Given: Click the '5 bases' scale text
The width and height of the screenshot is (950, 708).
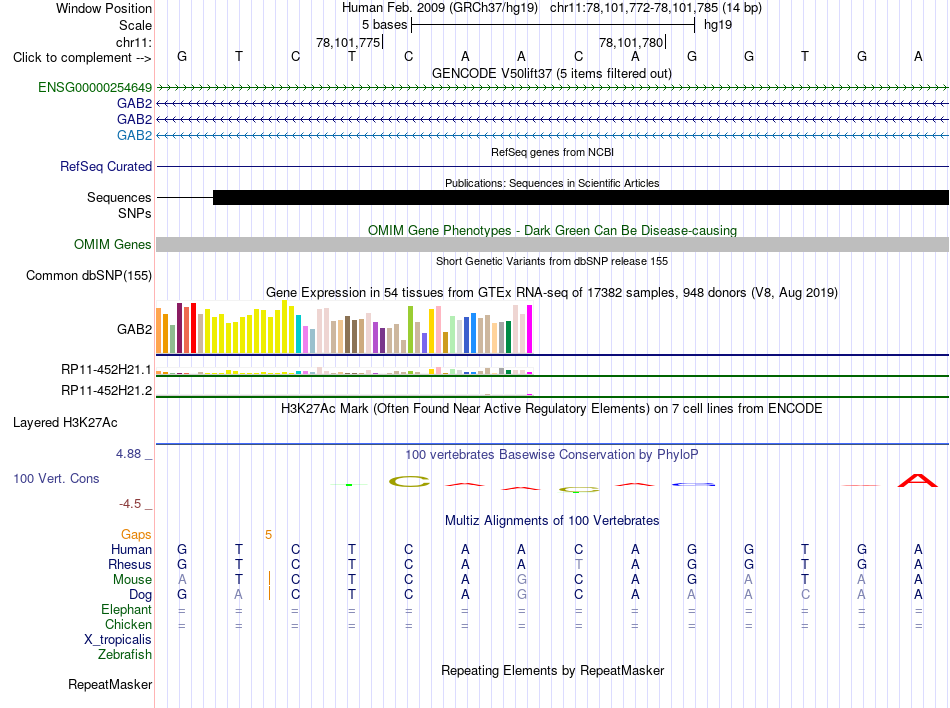Looking at the screenshot, I should pyautogui.click(x=384, y=25).
